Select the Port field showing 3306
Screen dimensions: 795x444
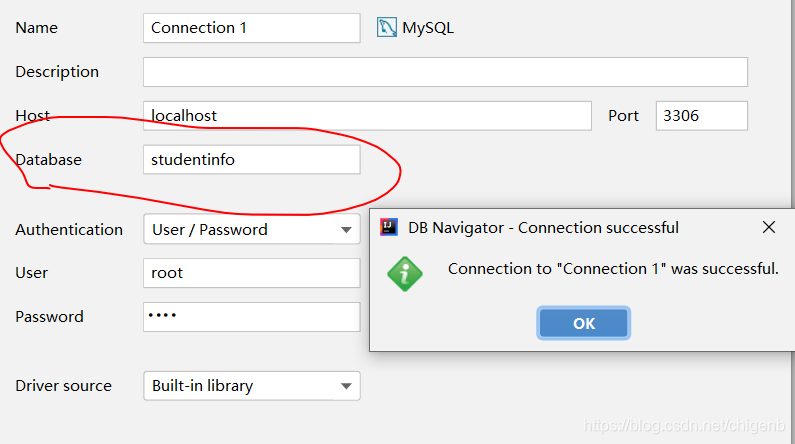(x=701, y=116)
